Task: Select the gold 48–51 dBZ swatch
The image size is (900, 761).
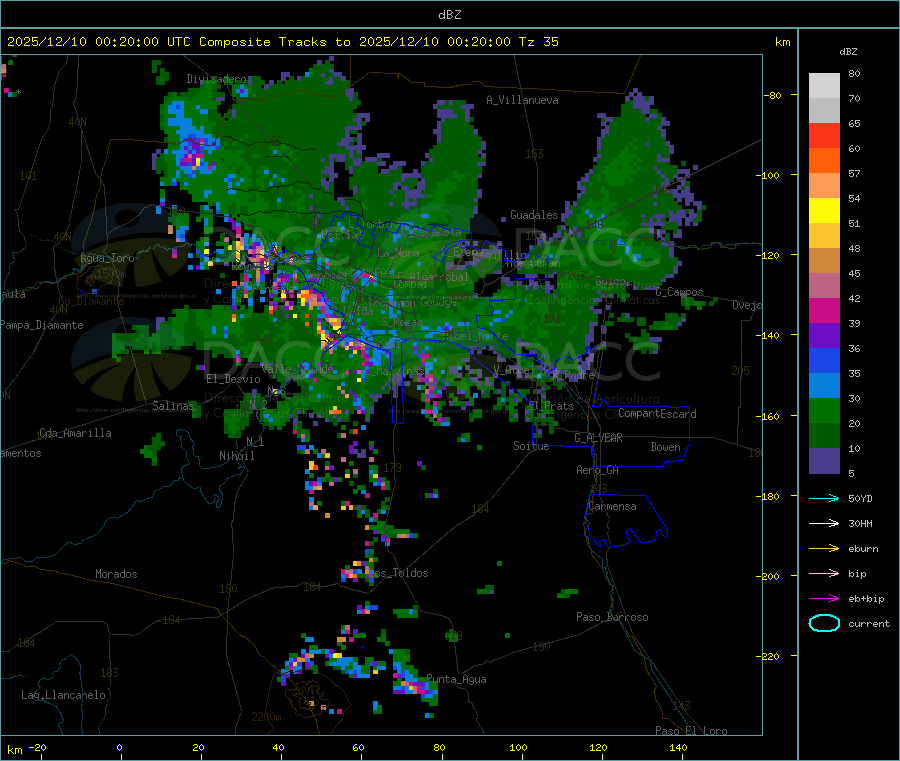Action: point(824,236)
